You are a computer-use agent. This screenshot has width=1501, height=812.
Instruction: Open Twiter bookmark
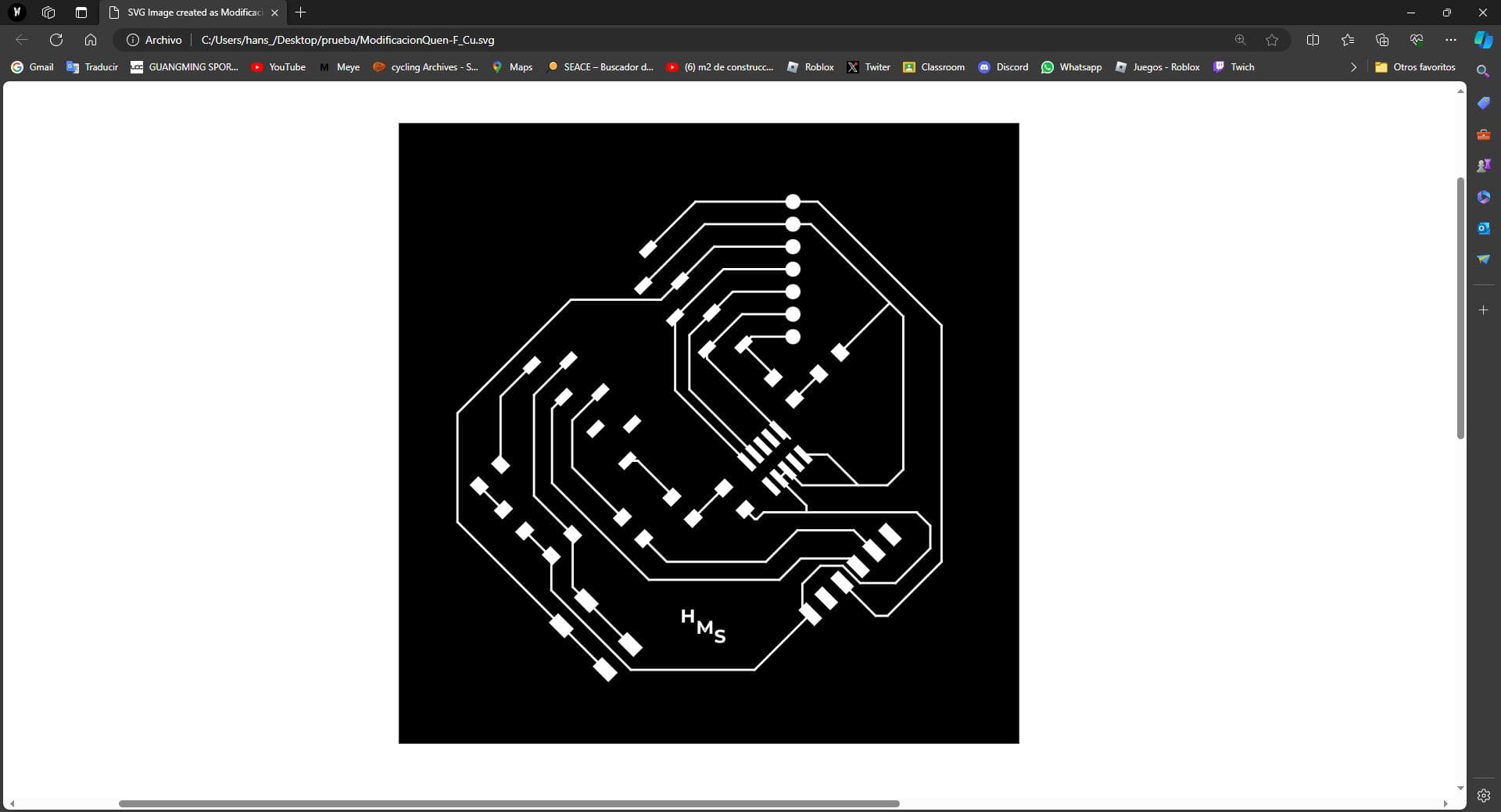point(869,67)
